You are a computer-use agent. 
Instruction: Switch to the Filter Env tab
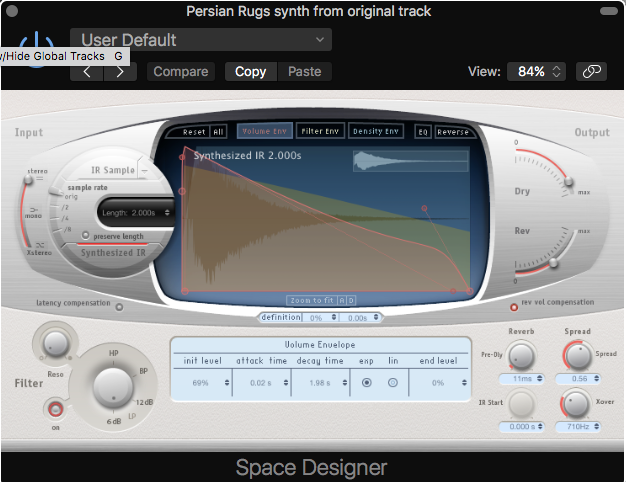point(320,131)
